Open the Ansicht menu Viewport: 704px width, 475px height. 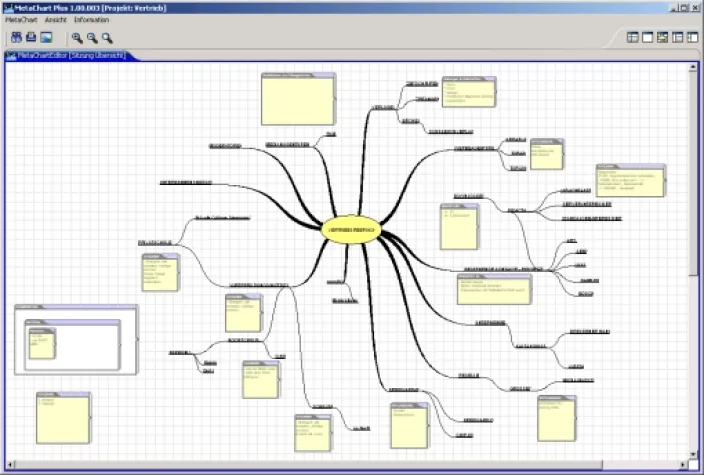click(56, 20)
